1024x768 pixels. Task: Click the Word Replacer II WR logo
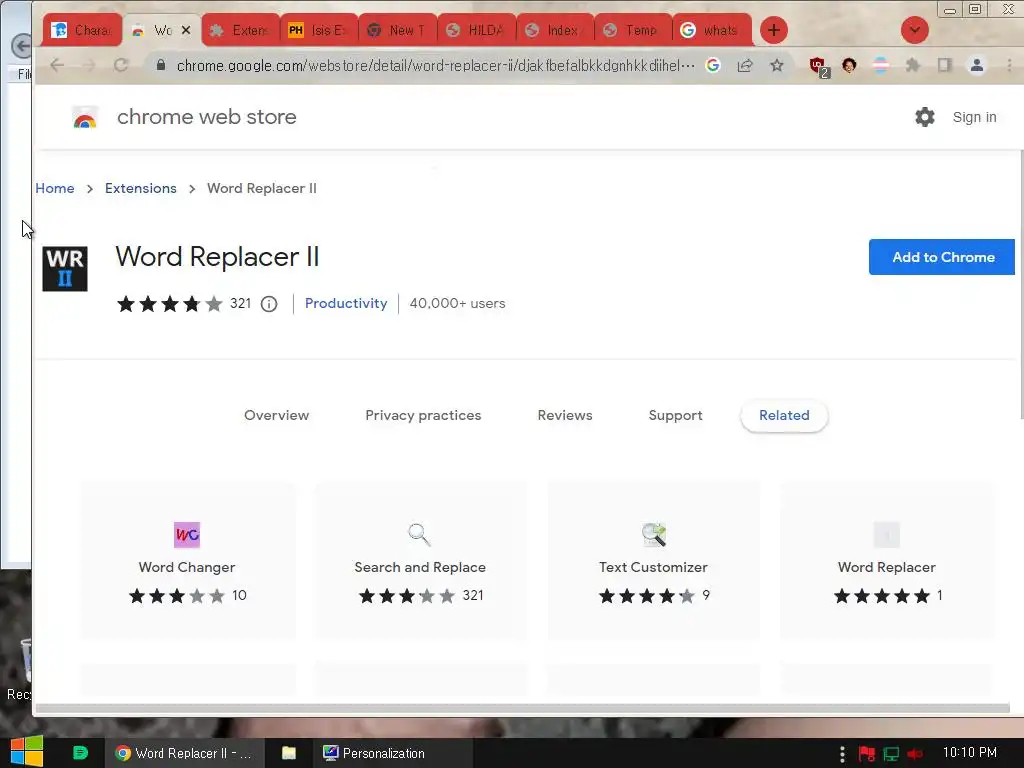click(65, 268)
